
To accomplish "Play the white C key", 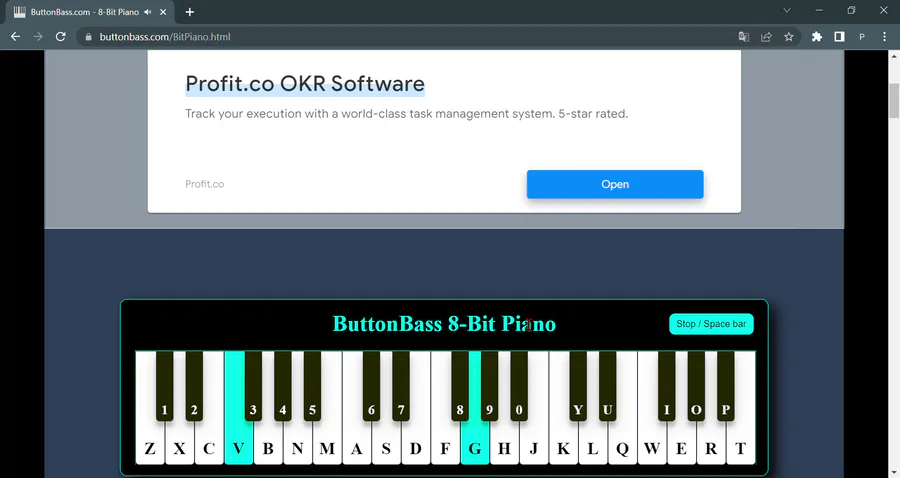I will [x=209, y=449].
